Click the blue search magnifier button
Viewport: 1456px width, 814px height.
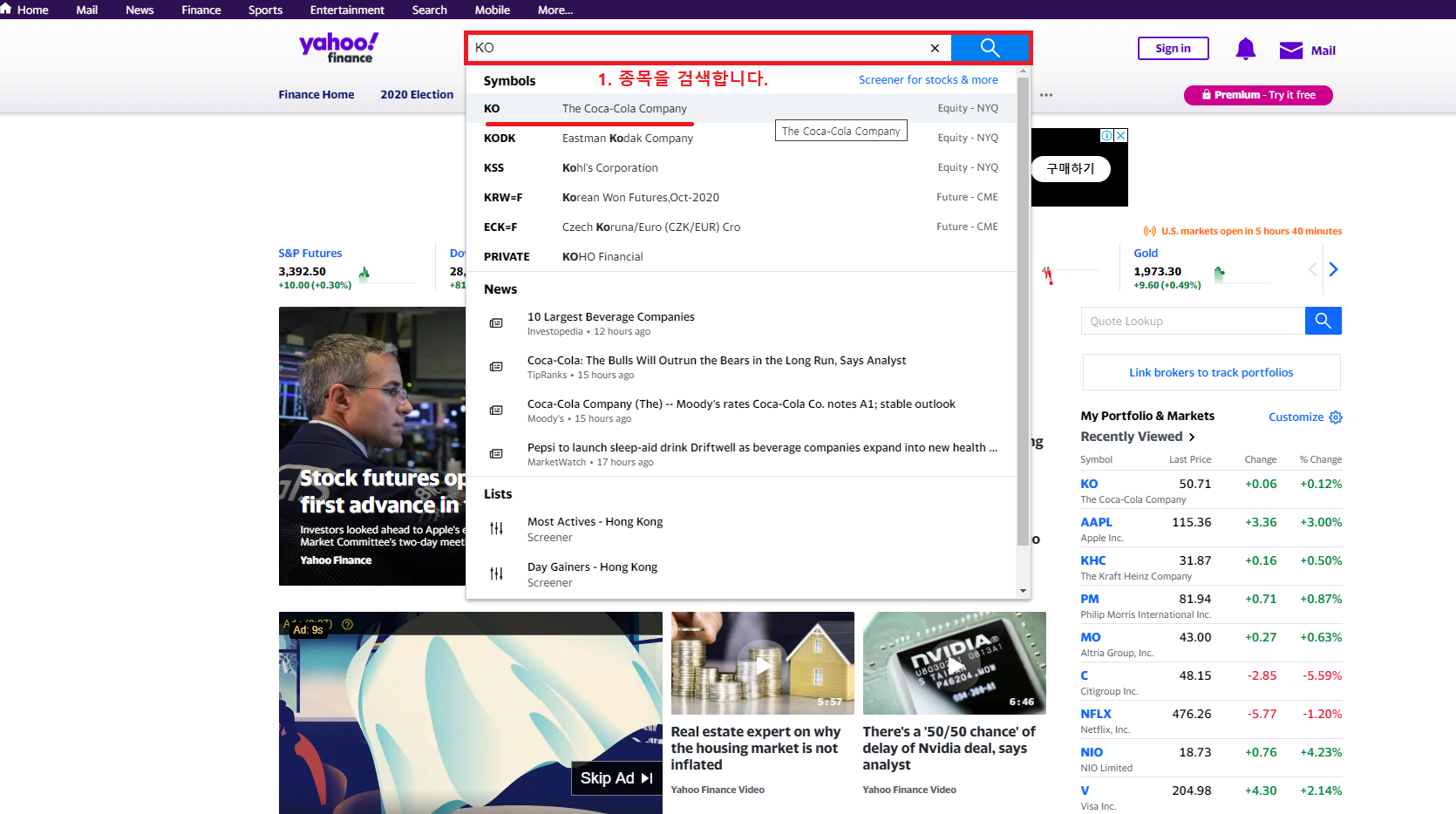coord(990,48)
